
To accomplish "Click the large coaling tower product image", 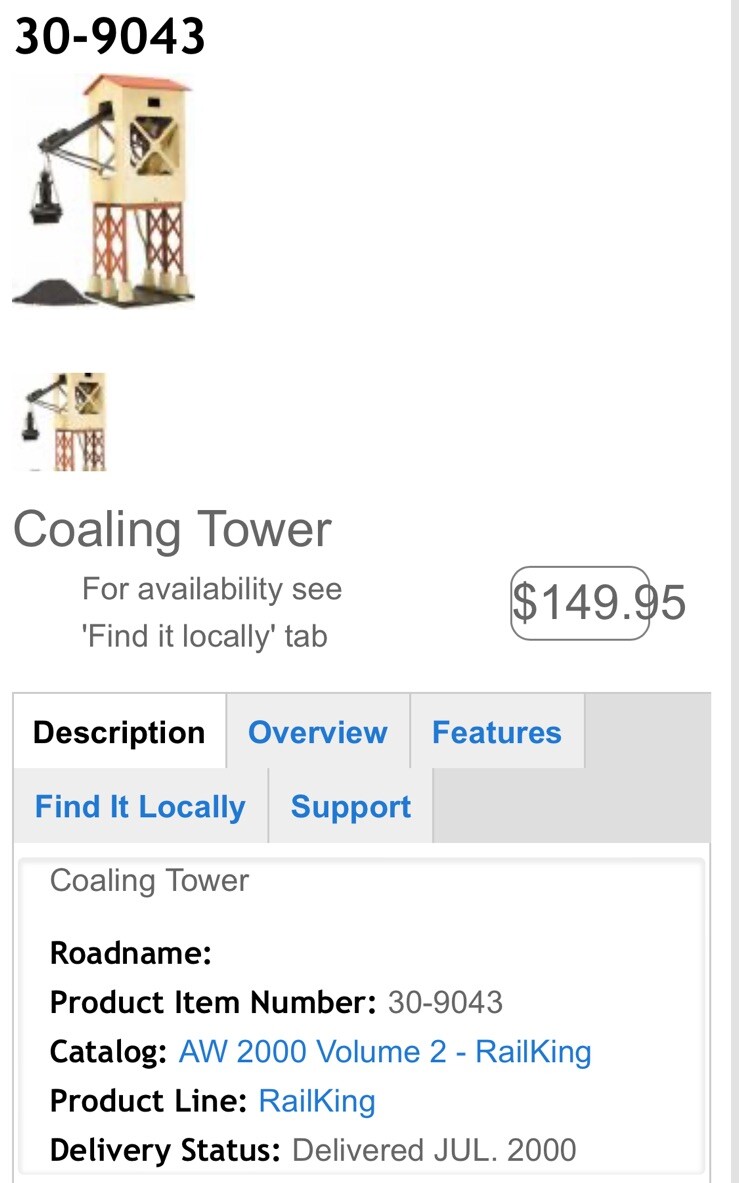I will pos(103,190).
